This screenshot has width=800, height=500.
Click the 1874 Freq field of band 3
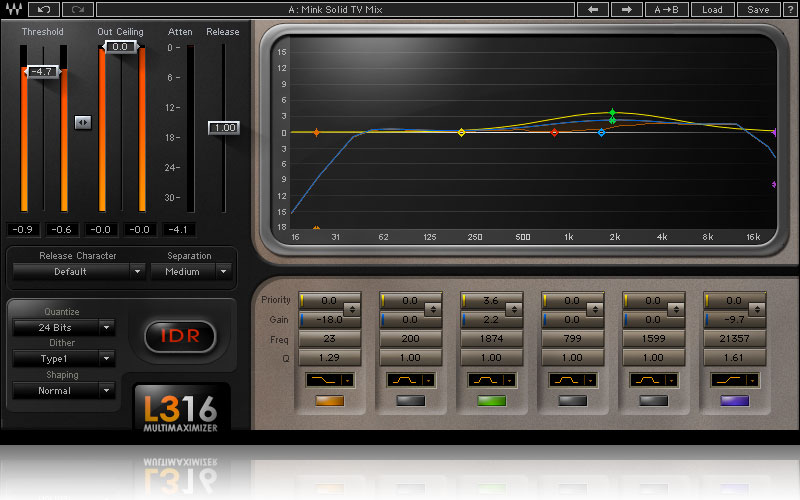pyautogui.click(x=491, y=338)
